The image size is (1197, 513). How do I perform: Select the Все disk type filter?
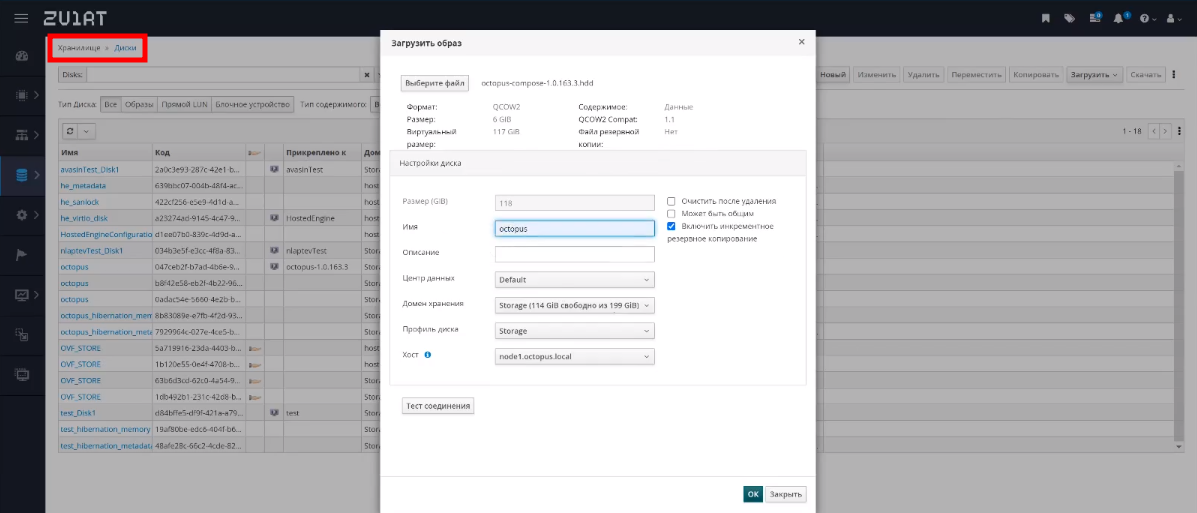111,104
